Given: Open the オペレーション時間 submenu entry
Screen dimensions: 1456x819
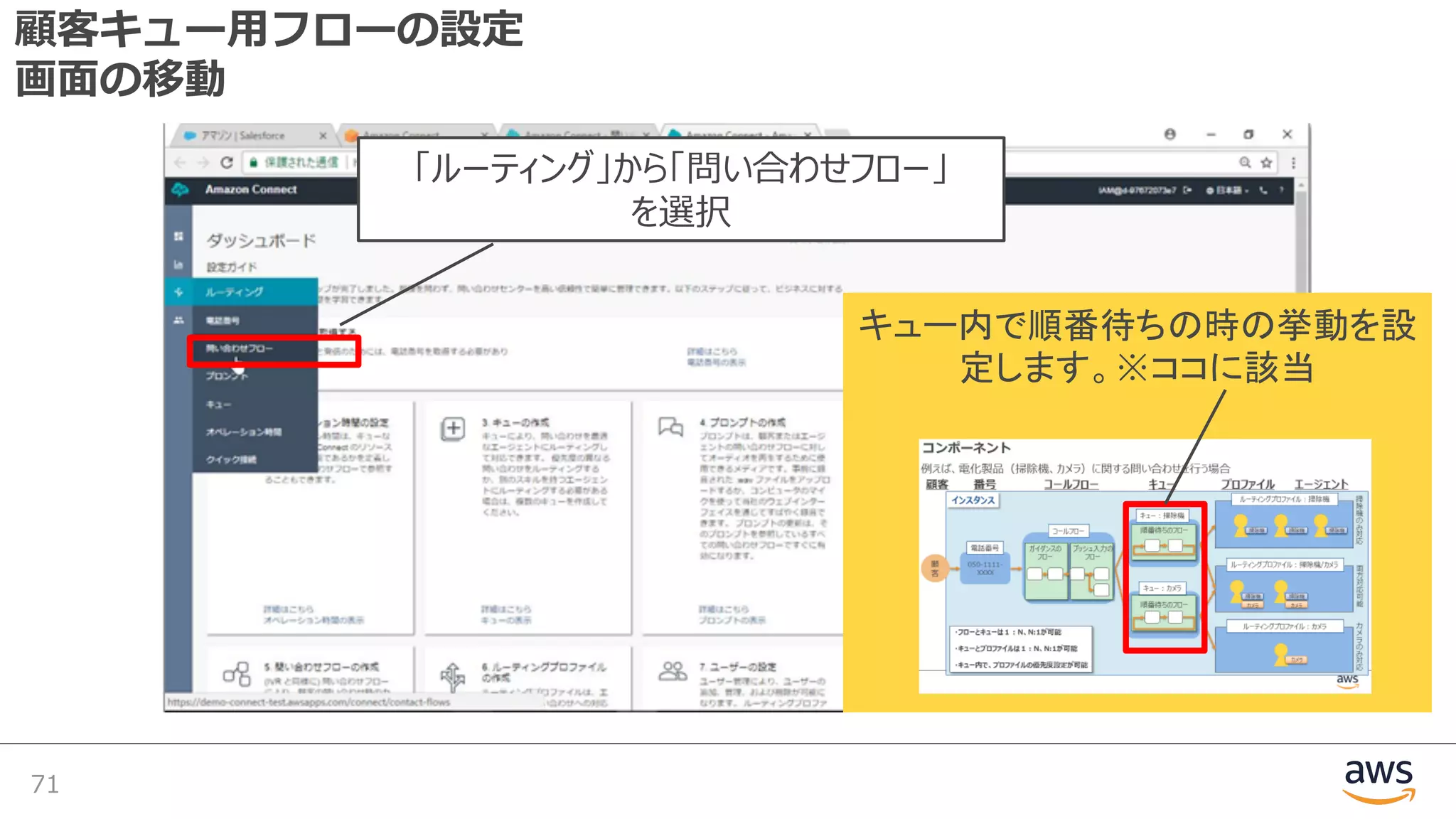Looking at the screenshot, I should click(x=243, y=432).
